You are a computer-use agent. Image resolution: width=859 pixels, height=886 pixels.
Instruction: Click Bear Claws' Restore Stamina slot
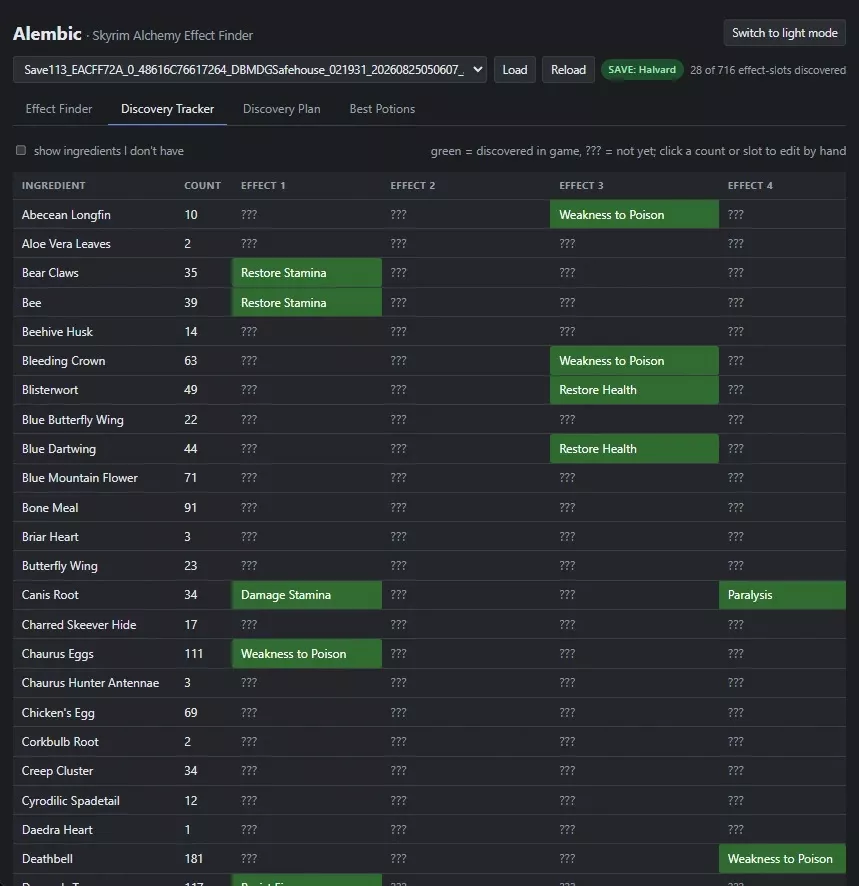307,272
